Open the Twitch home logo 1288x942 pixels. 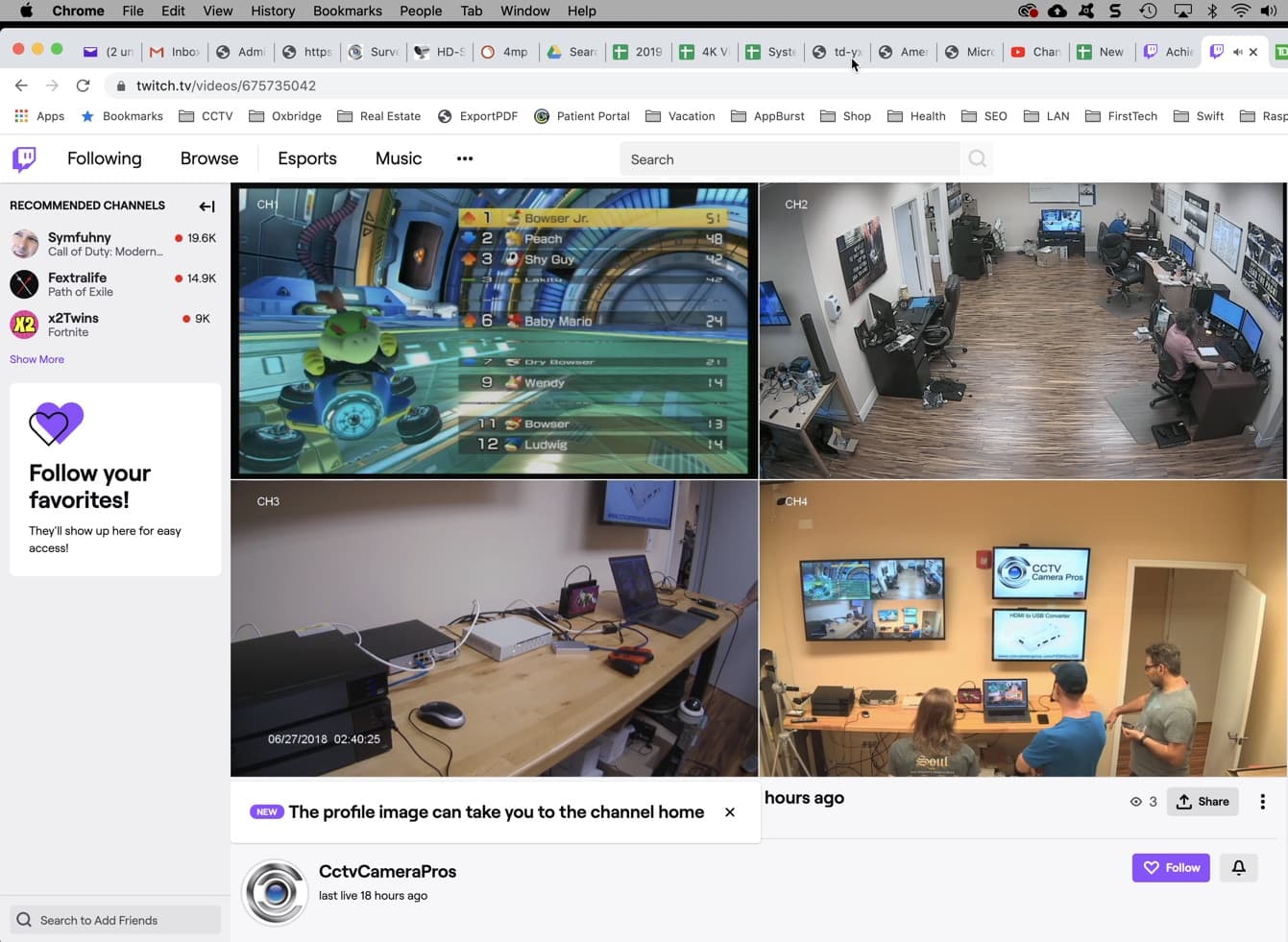click(x=24, y=158)
